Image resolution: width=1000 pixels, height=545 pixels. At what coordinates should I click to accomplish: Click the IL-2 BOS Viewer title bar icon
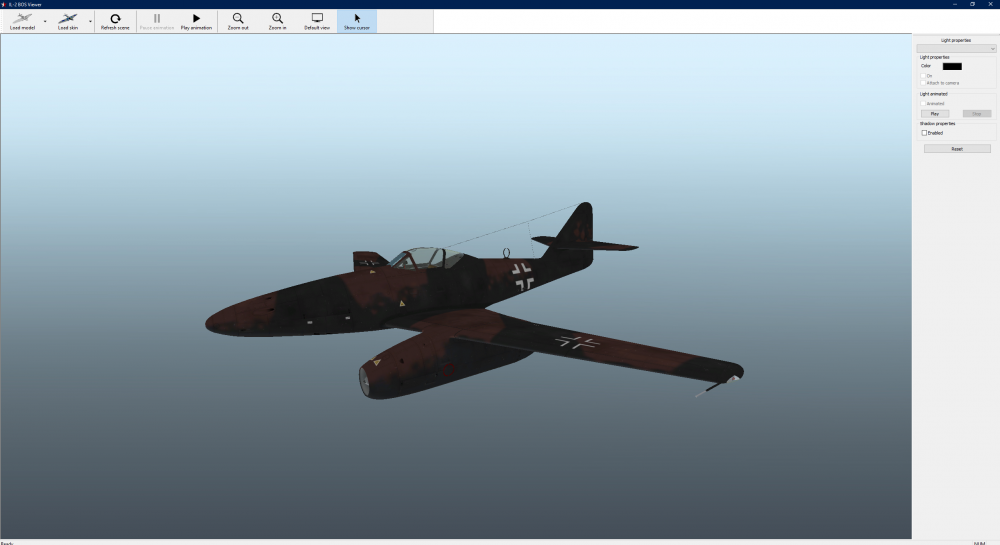pos(4,4)
